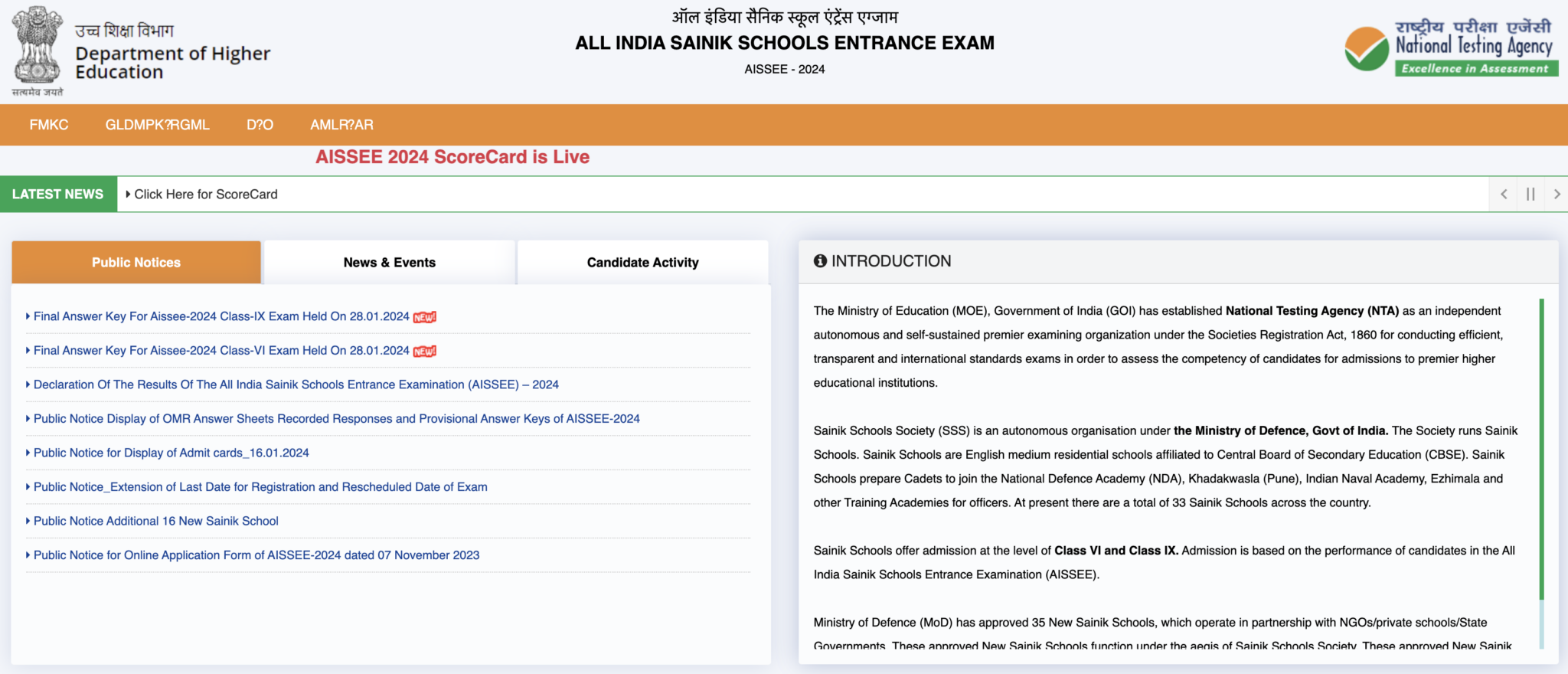
Task: Open the AMLR?AR menu item
Action: tap(341, 125)
